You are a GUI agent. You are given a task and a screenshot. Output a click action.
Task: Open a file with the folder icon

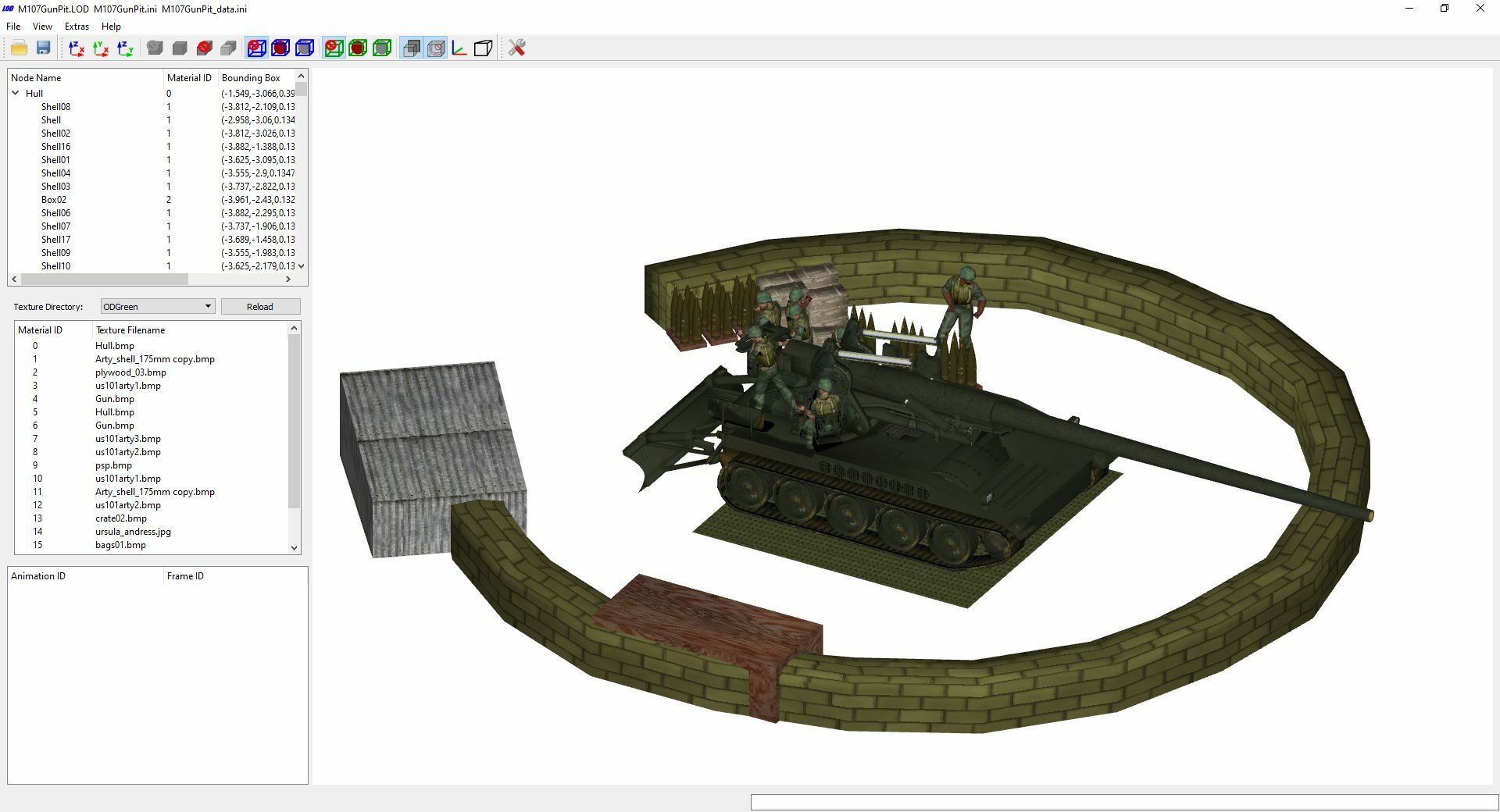click(x=20, y=48)
